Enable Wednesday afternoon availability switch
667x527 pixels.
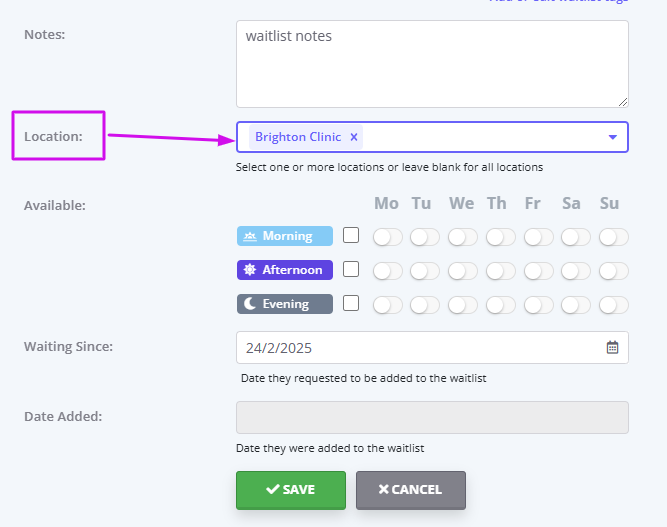[x=463, y=271]
